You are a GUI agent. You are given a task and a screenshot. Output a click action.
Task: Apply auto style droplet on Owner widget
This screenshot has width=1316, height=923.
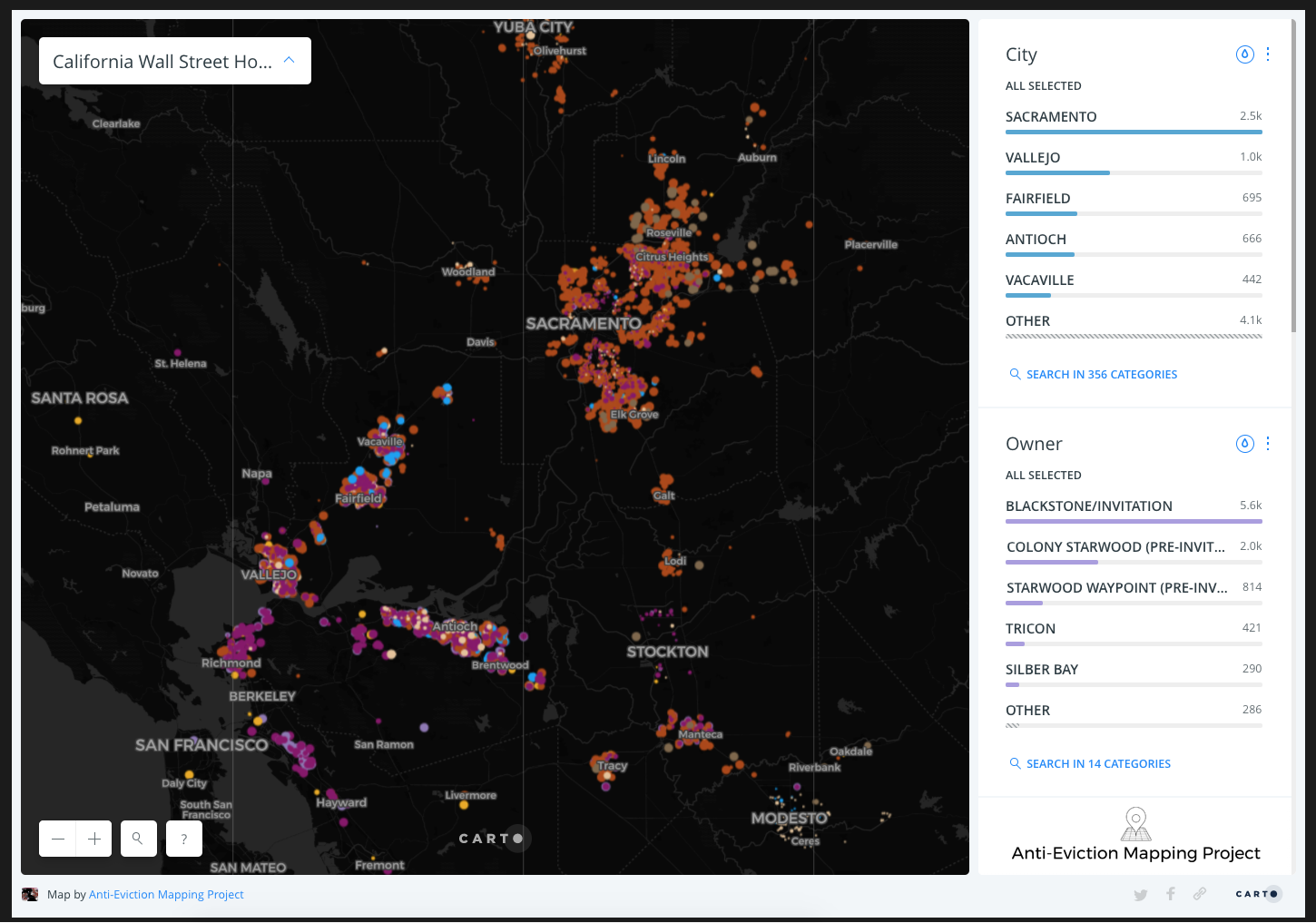tap(1244, 444)
